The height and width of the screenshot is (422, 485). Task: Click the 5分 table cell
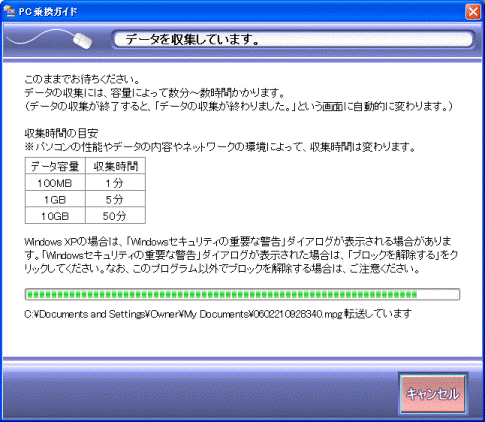pos(115,199)
